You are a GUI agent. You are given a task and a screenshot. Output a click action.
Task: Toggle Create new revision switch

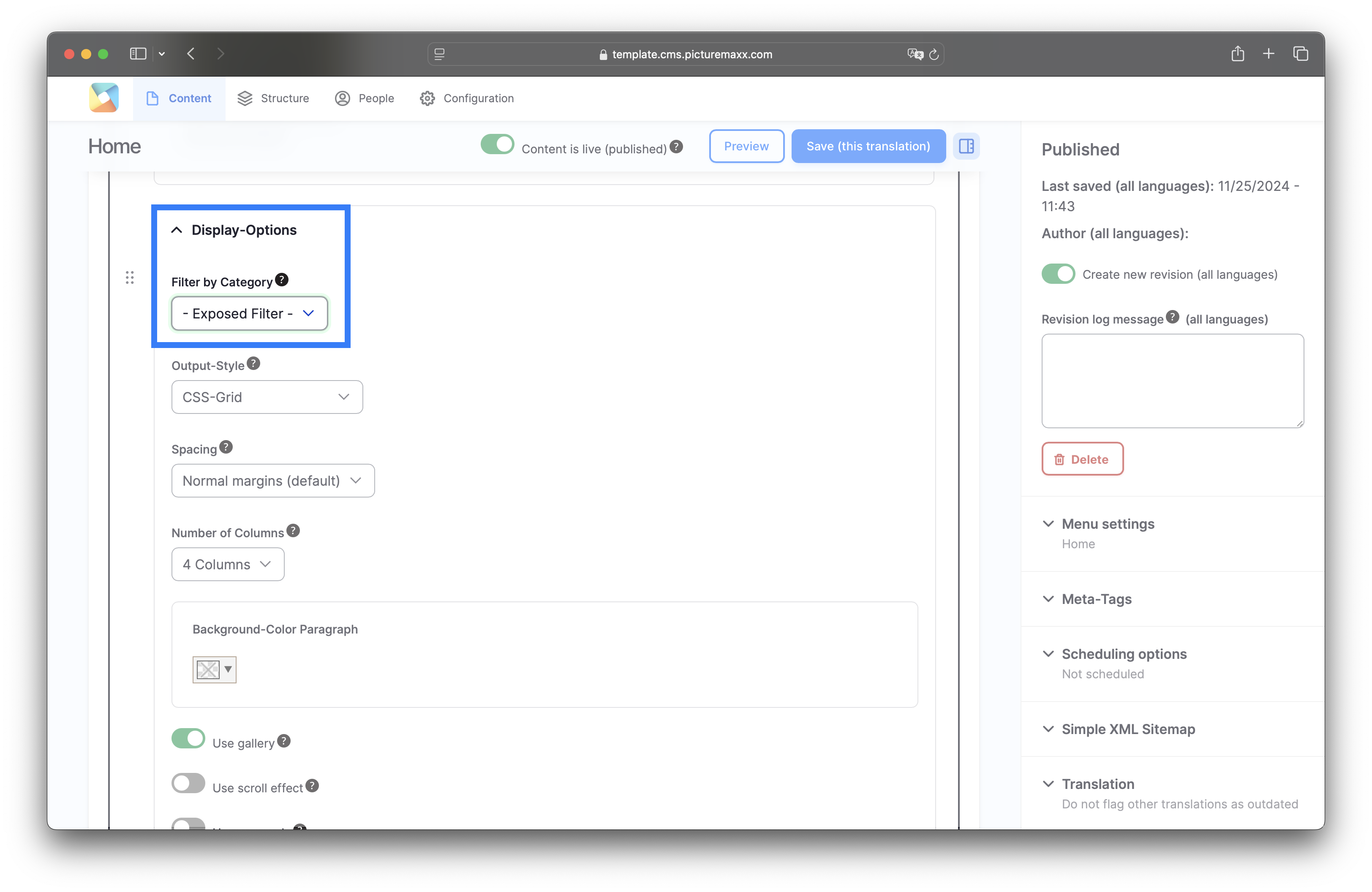[x=1059, y=274]
